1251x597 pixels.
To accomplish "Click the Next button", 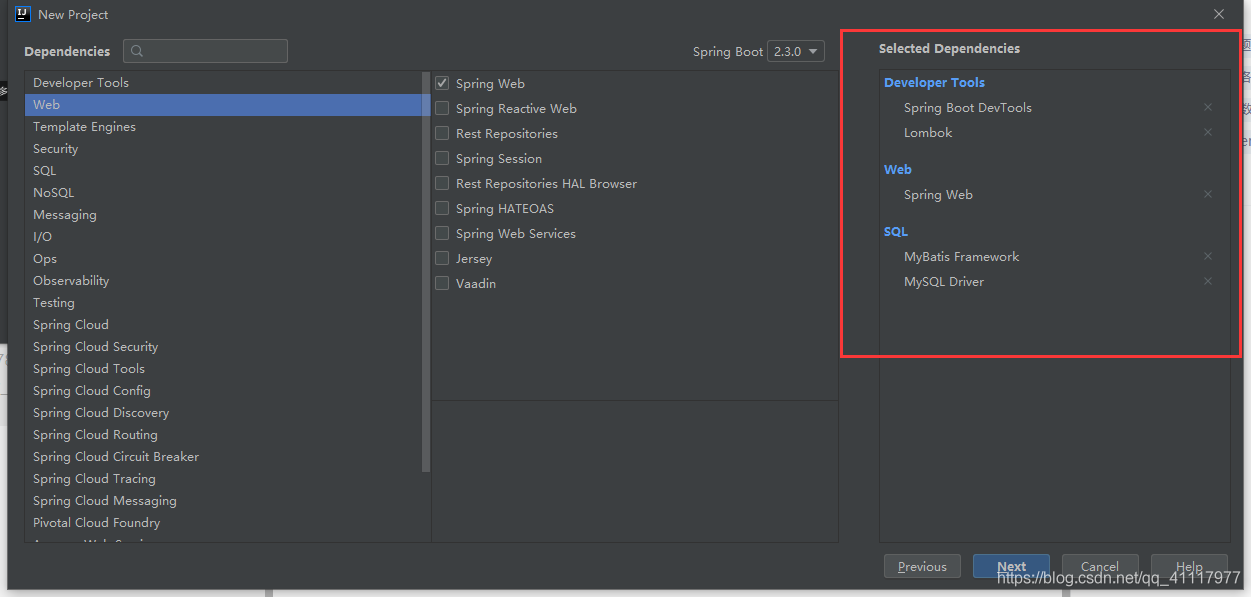I will pos(1011,566).
